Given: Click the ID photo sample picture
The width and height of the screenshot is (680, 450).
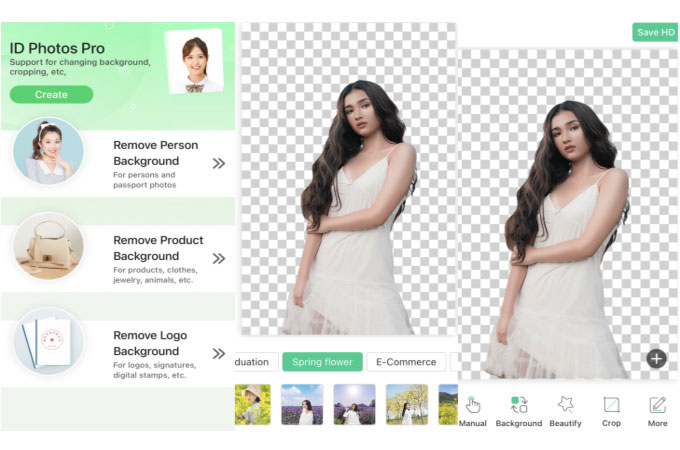Looking at the screenshot, I should pyautogui.click(x=195, y=61).
